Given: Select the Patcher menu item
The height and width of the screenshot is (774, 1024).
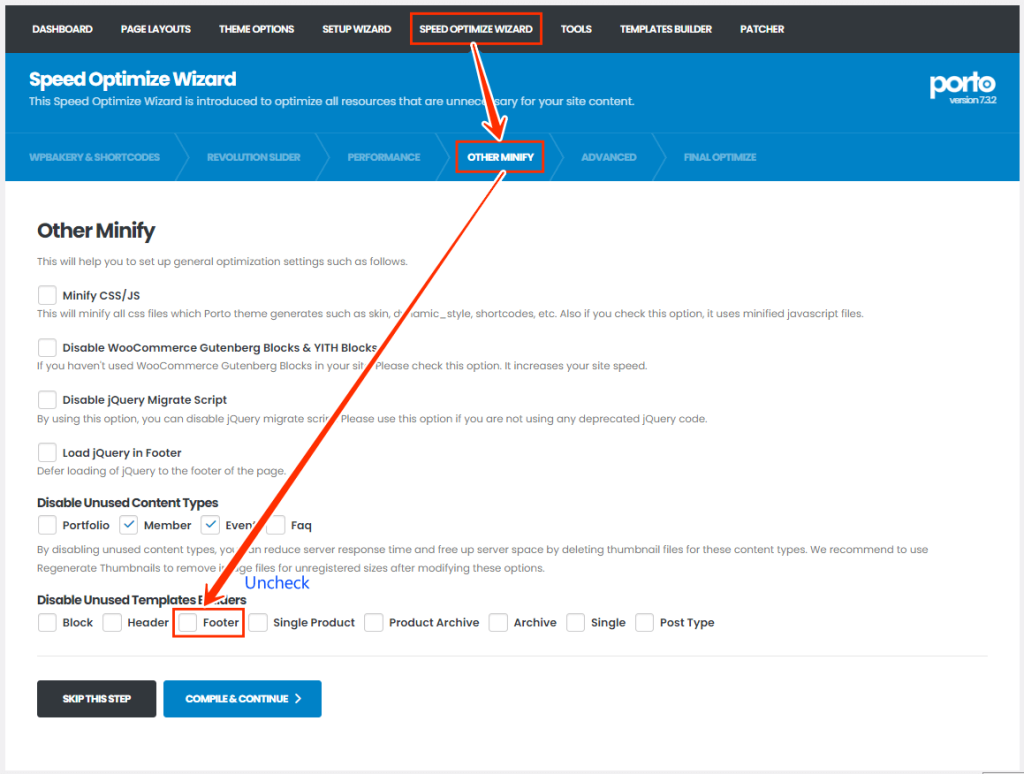Looking at the screenshot, I should (762, 29).
